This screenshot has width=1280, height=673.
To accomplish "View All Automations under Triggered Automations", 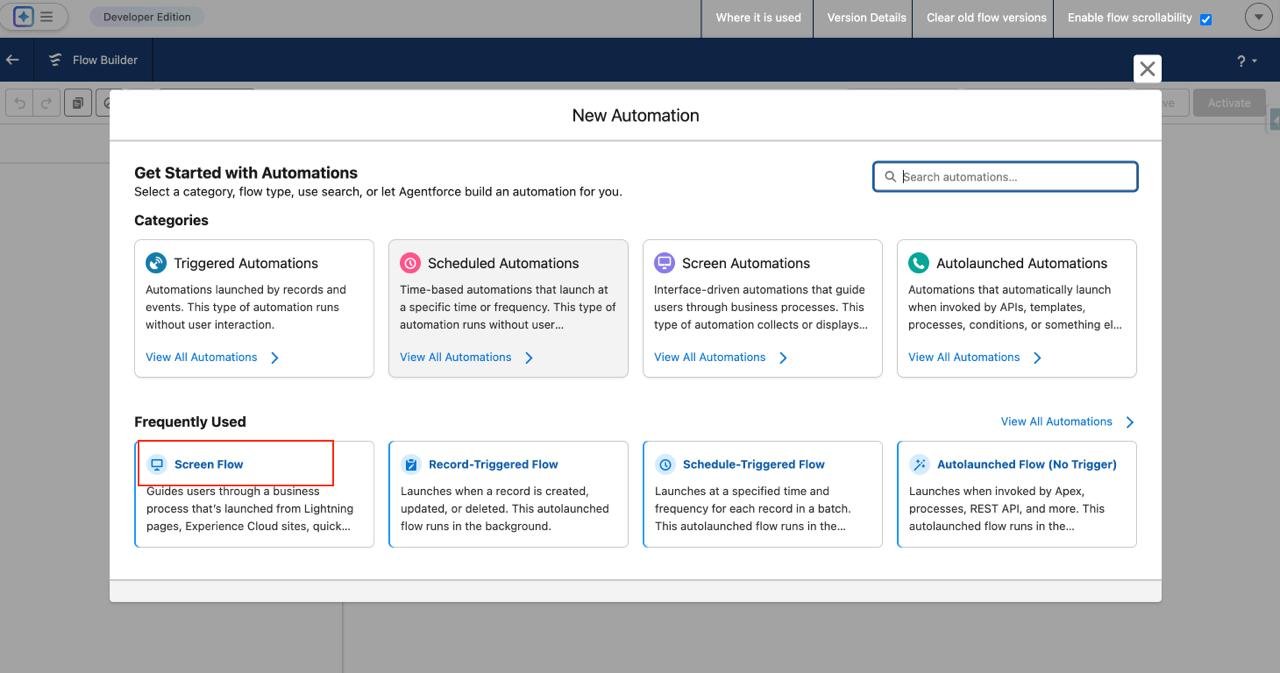I will click(x=202, y=357).
